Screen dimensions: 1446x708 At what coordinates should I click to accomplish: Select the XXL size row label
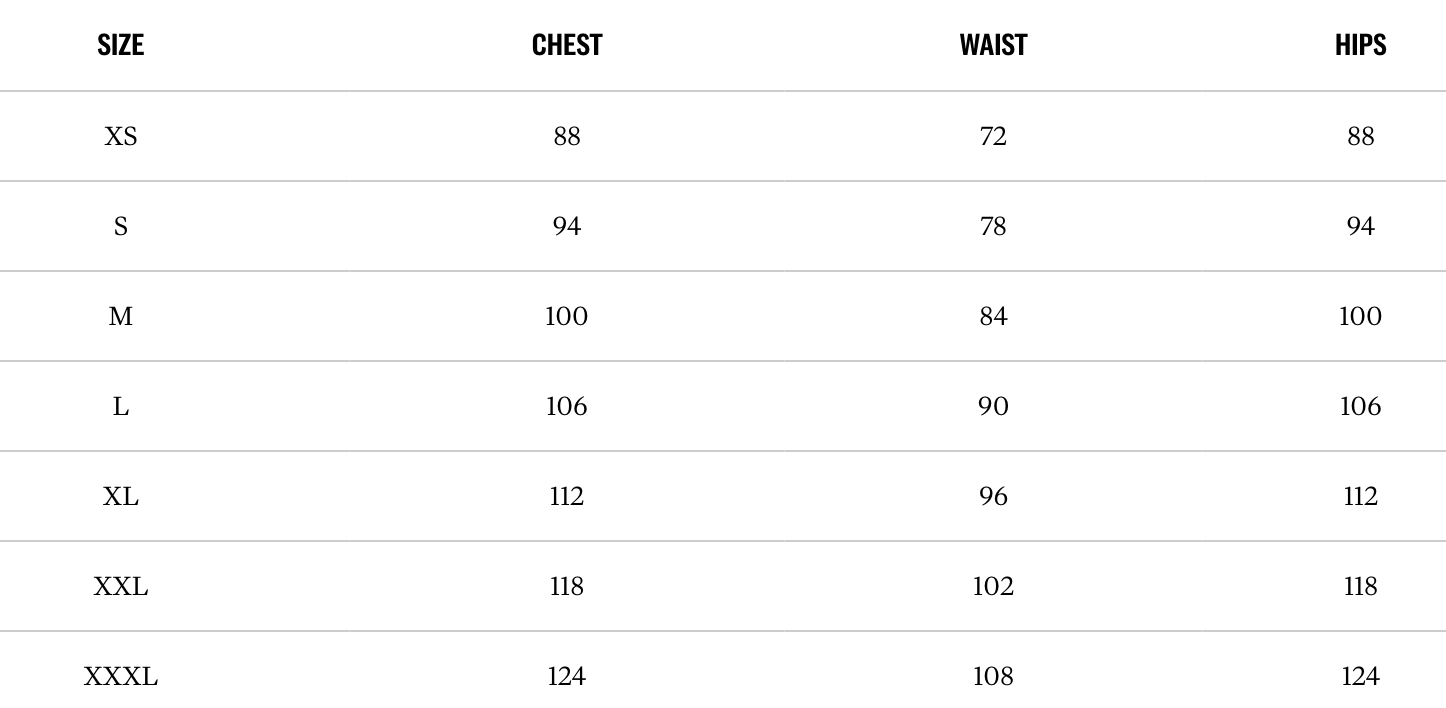120,586
